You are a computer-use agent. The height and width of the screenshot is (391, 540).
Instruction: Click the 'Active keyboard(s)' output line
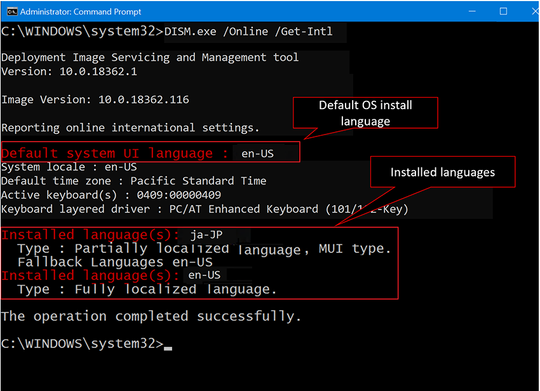pos(111,195)
